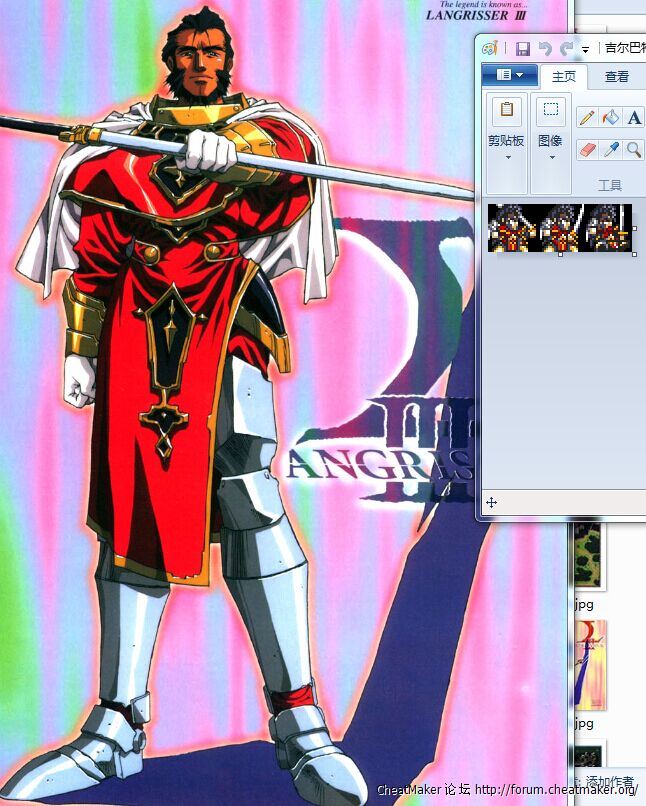Screen dimensions: 646x806
Task: Expand the 图像 image group arrow
Action: click(x=550, y=157)
